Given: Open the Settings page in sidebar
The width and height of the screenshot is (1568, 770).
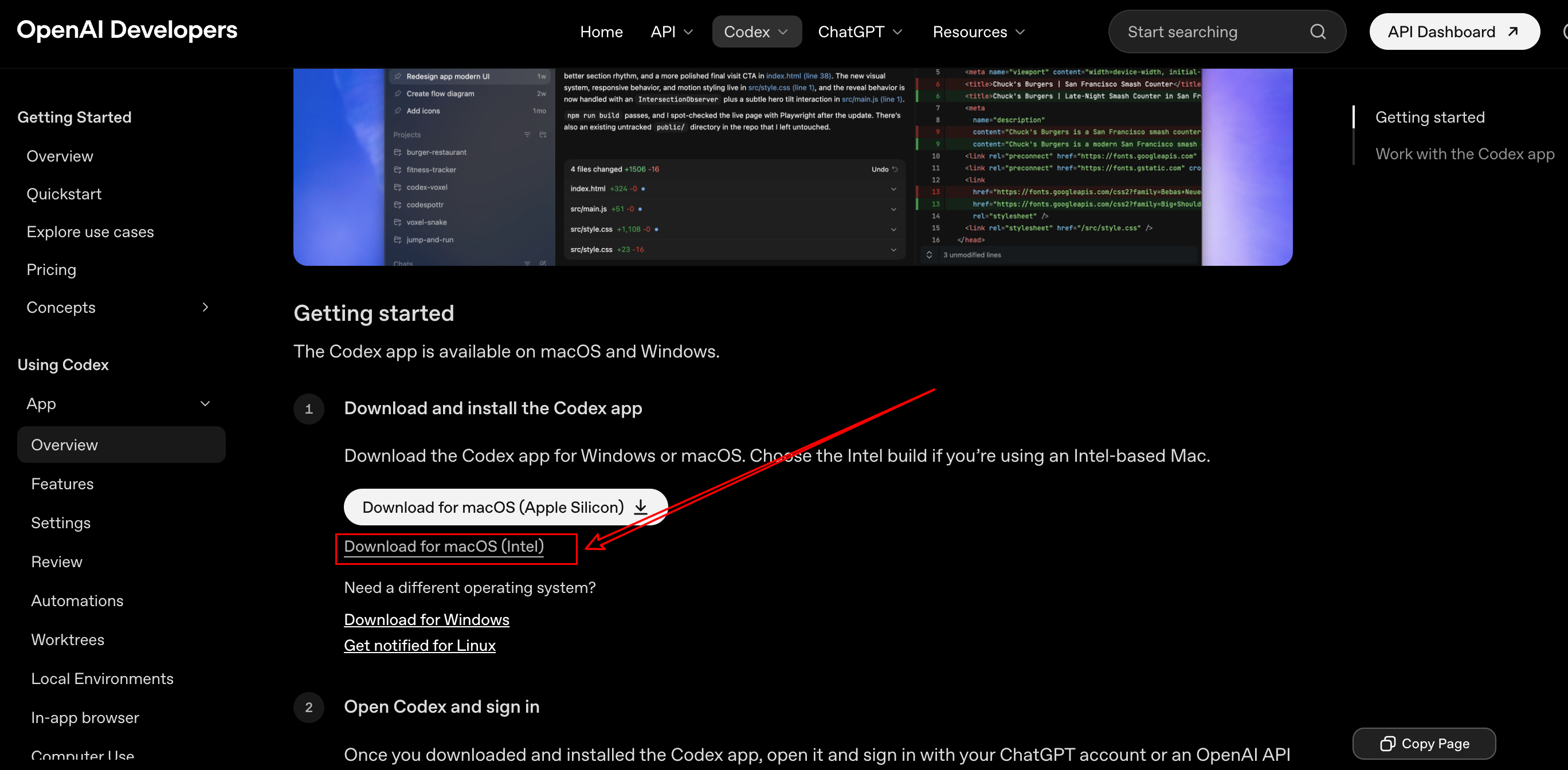Looking at the screenshot, I should 61,523.
